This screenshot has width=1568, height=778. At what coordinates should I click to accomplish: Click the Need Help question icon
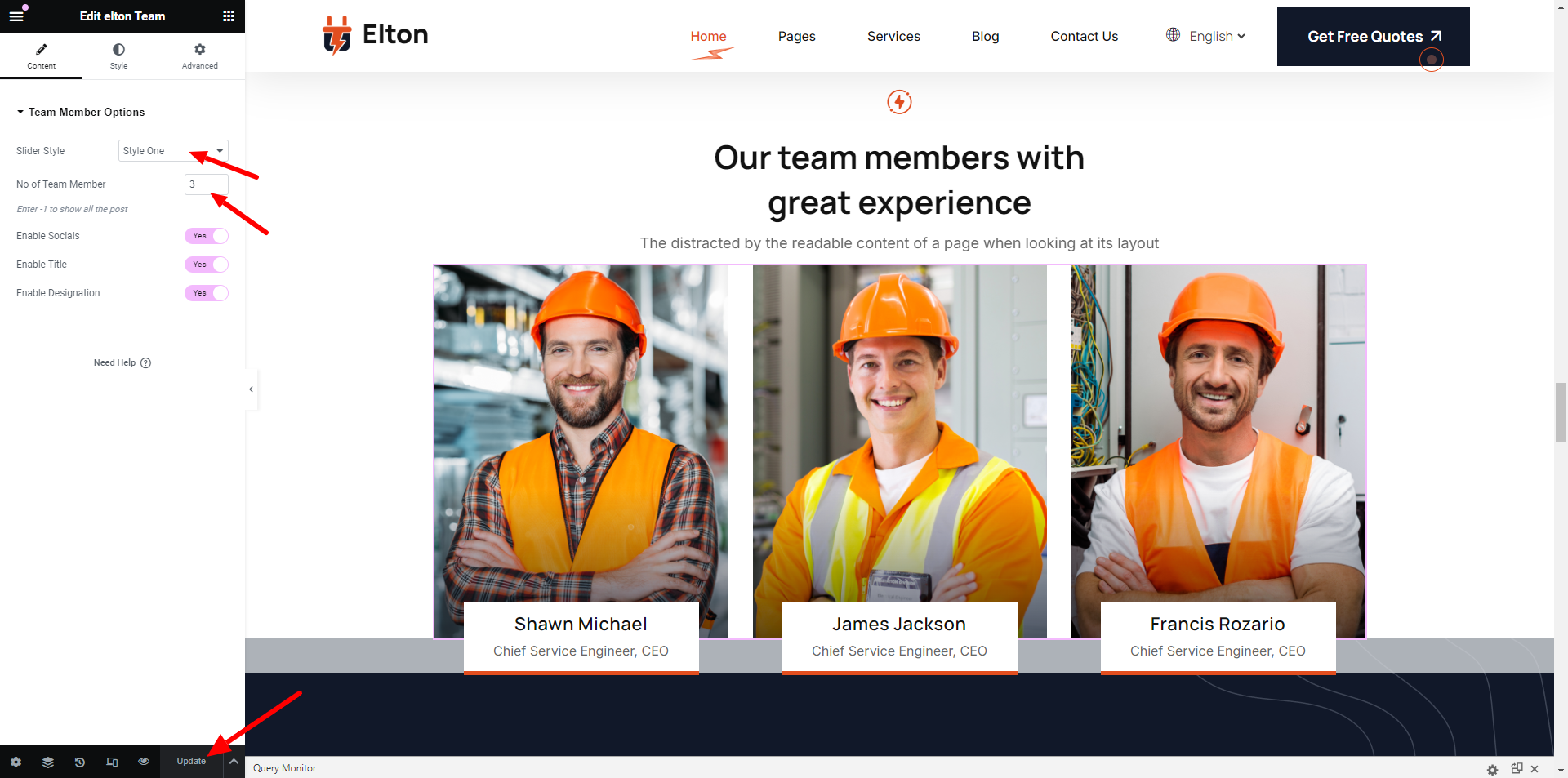point(145,363)
